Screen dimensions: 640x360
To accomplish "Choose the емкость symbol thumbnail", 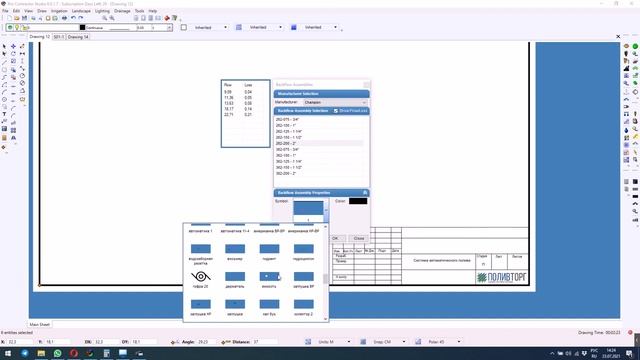I will (x=269, y=276).
